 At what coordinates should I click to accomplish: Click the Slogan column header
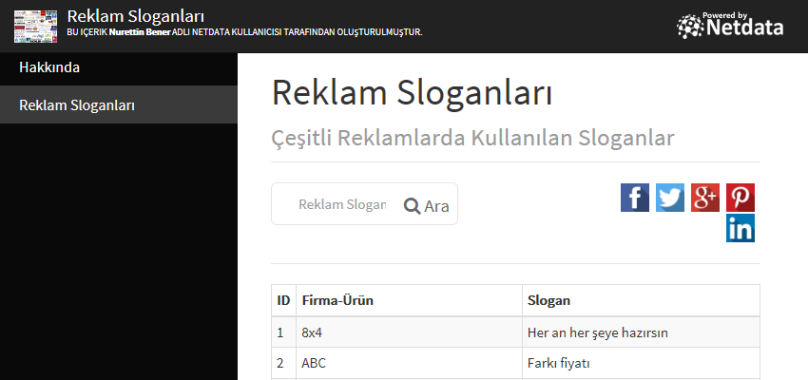pos(641,300)
